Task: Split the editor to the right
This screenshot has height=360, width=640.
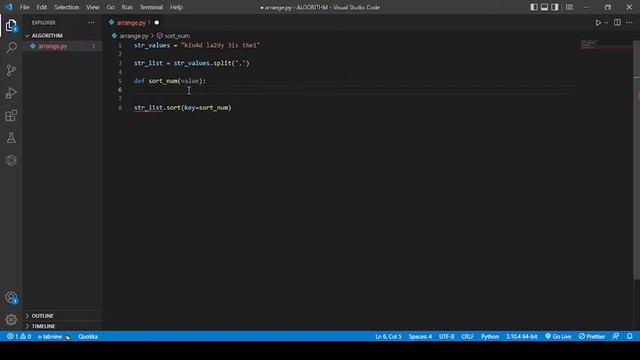Action: [617, 23]
